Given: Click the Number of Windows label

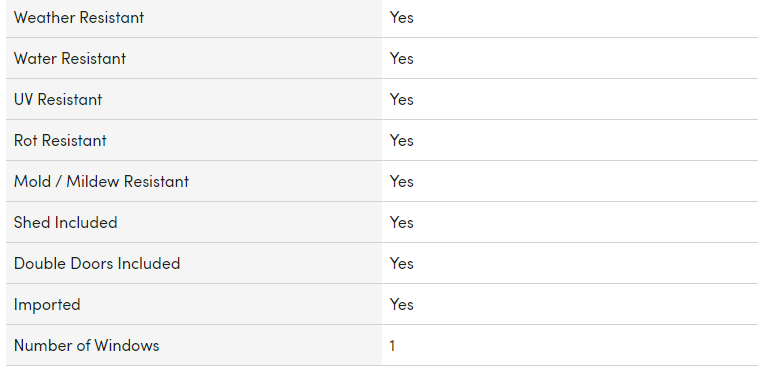Looking at the screenshot, I should [87, 346].
